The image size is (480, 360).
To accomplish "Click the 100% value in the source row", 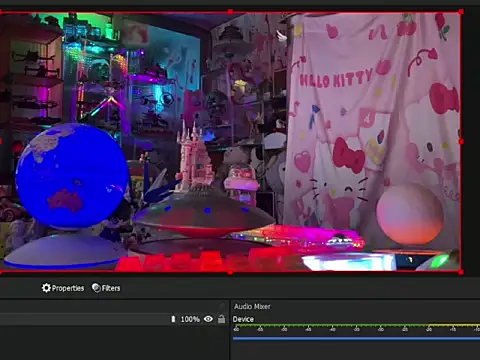I will [x=190, y=319].
